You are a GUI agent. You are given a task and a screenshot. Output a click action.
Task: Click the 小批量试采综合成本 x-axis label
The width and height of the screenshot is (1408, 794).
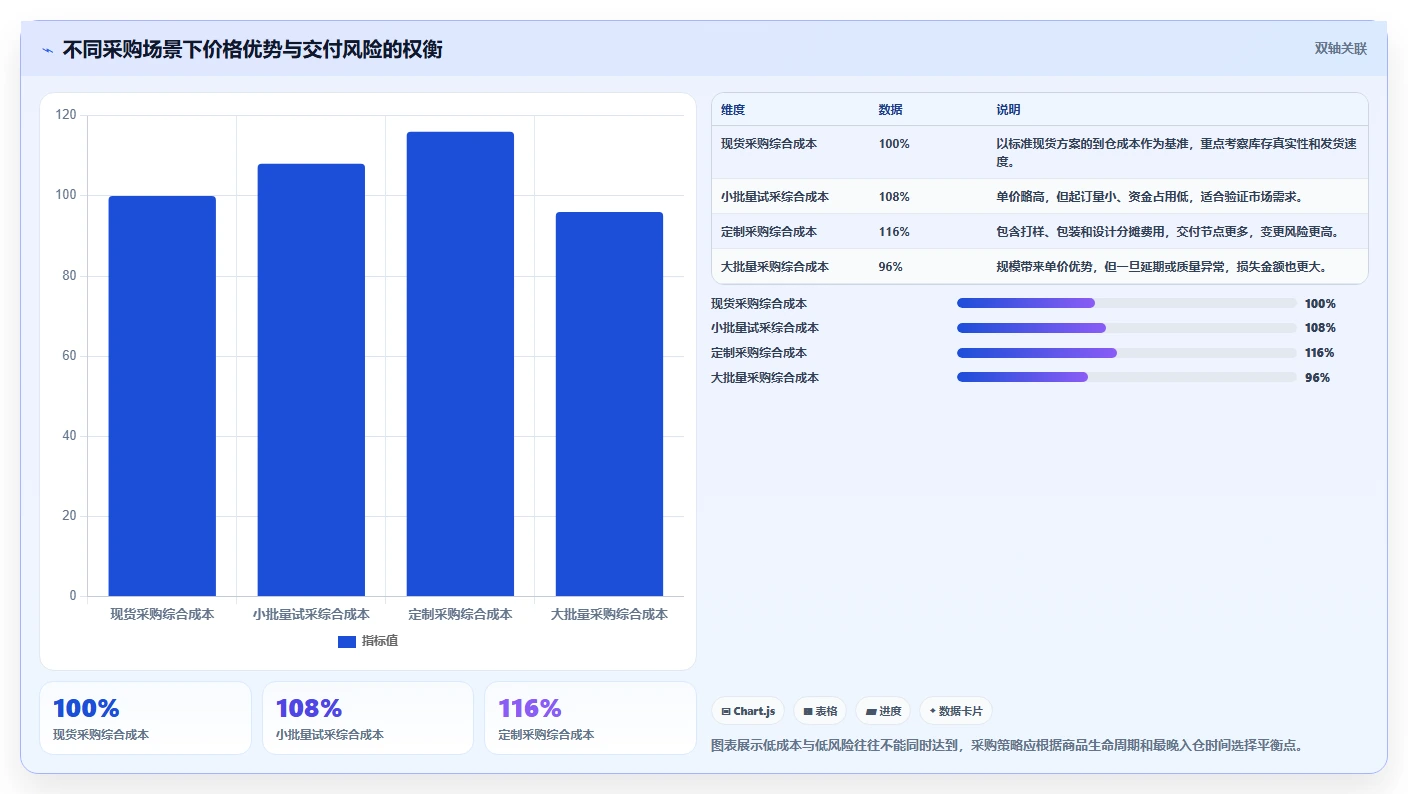point(311,614)
